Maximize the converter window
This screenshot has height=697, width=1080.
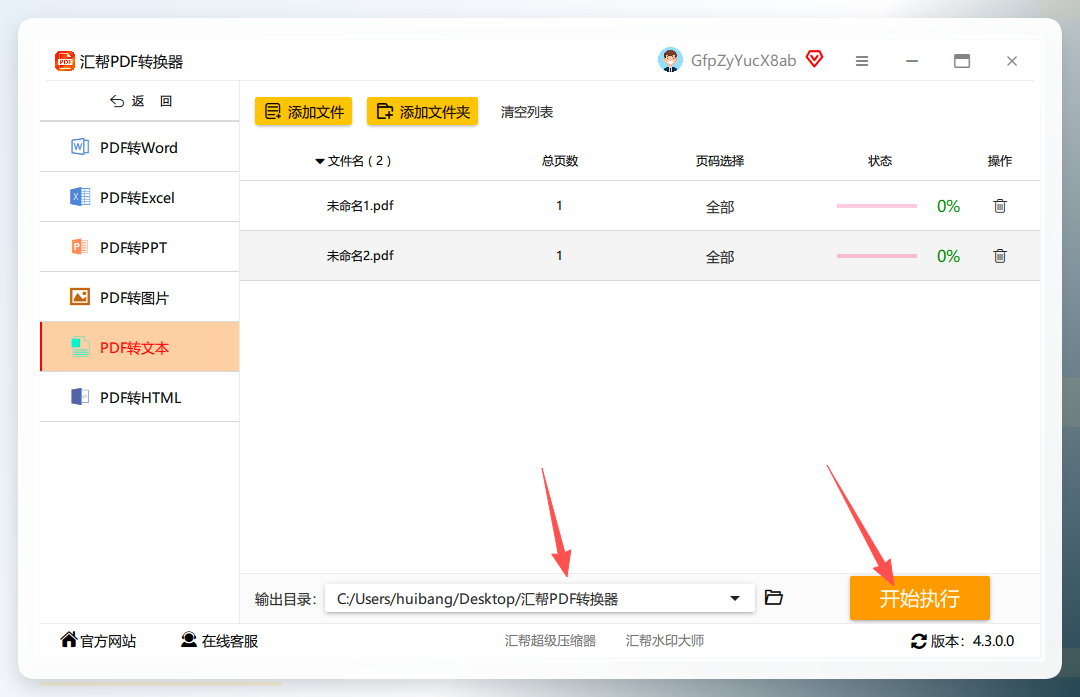[962, 61]
